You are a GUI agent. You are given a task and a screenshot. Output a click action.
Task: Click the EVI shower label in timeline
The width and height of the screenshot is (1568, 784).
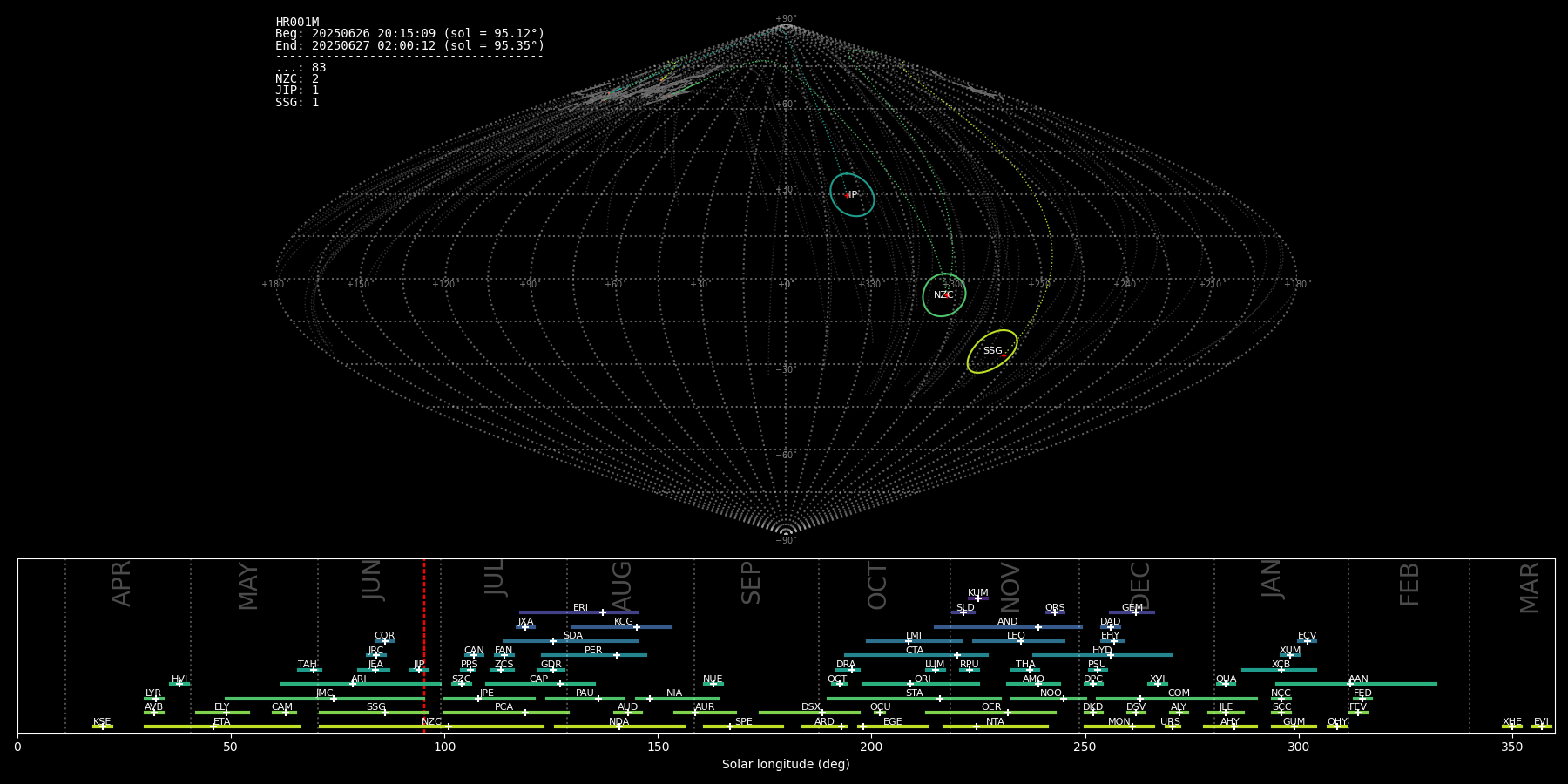pos(1541,722)
